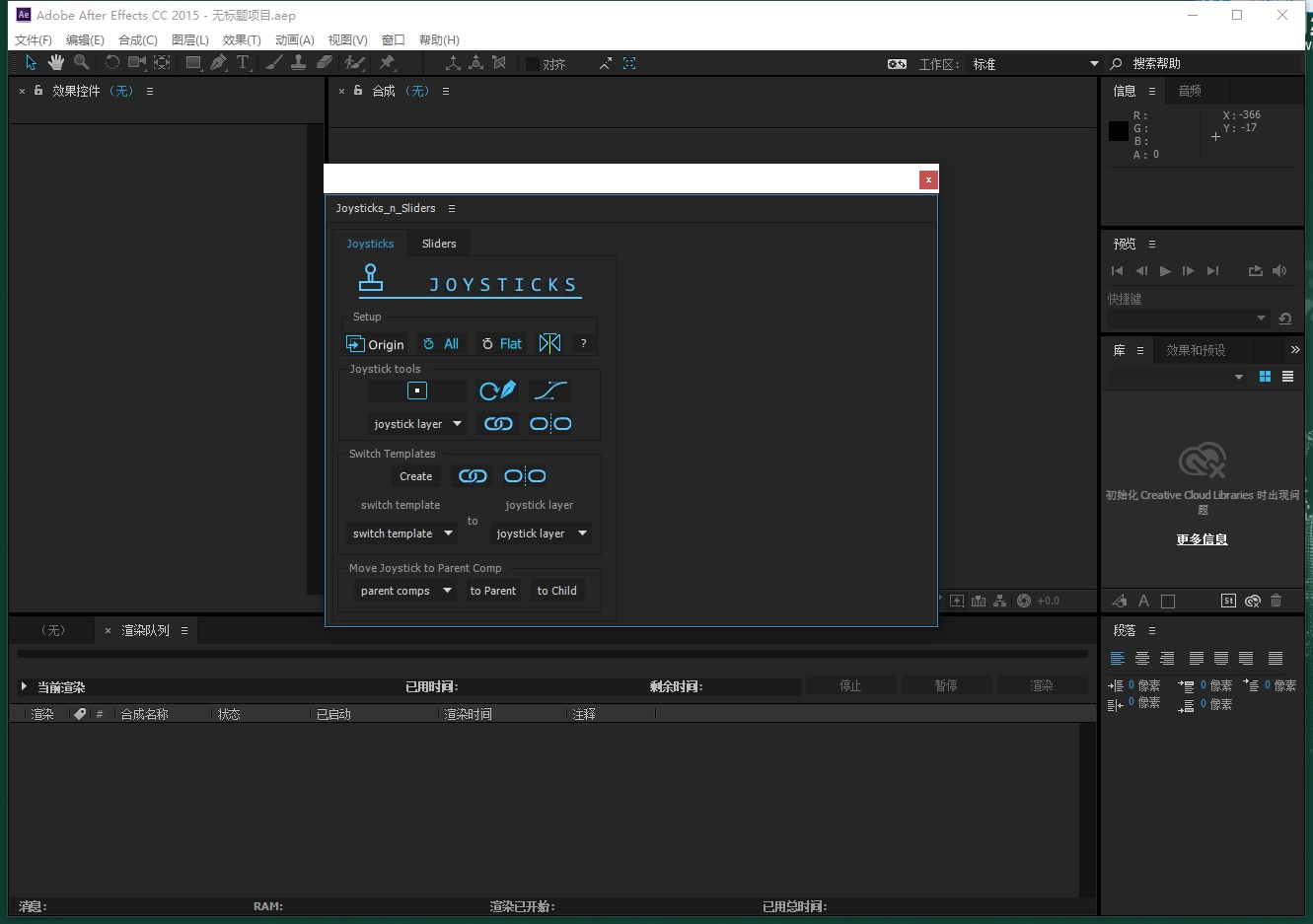This screenshot has height=924, width=1313.
Task: Toggle lock on 效果控件 panel
Action: 38,90
